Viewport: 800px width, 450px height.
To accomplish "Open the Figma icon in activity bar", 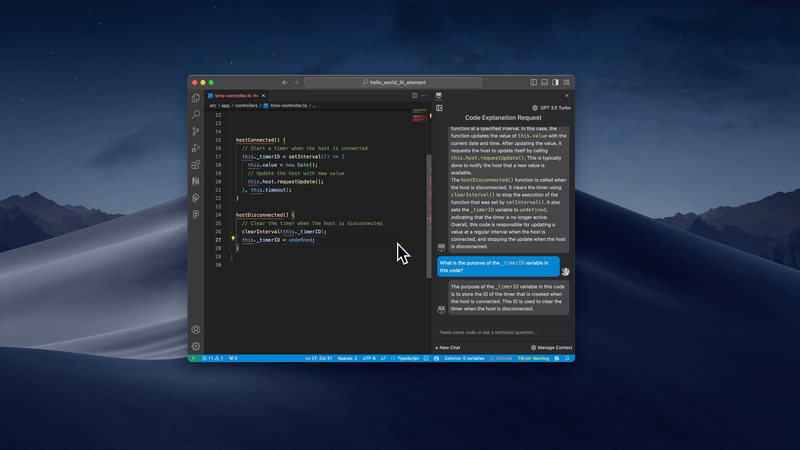I will [196, 215].
